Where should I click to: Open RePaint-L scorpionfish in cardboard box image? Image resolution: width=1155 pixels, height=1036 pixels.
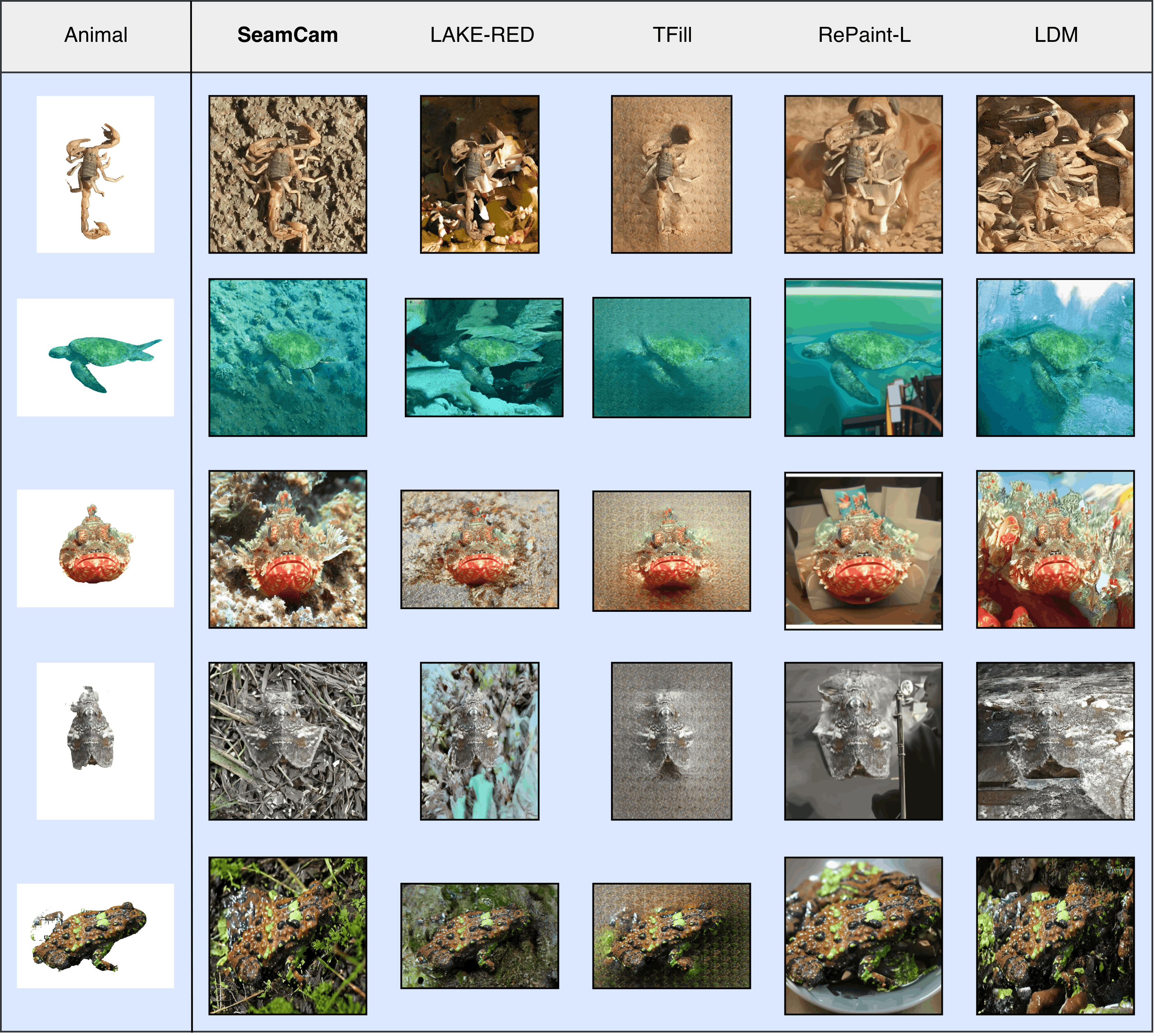864,551
